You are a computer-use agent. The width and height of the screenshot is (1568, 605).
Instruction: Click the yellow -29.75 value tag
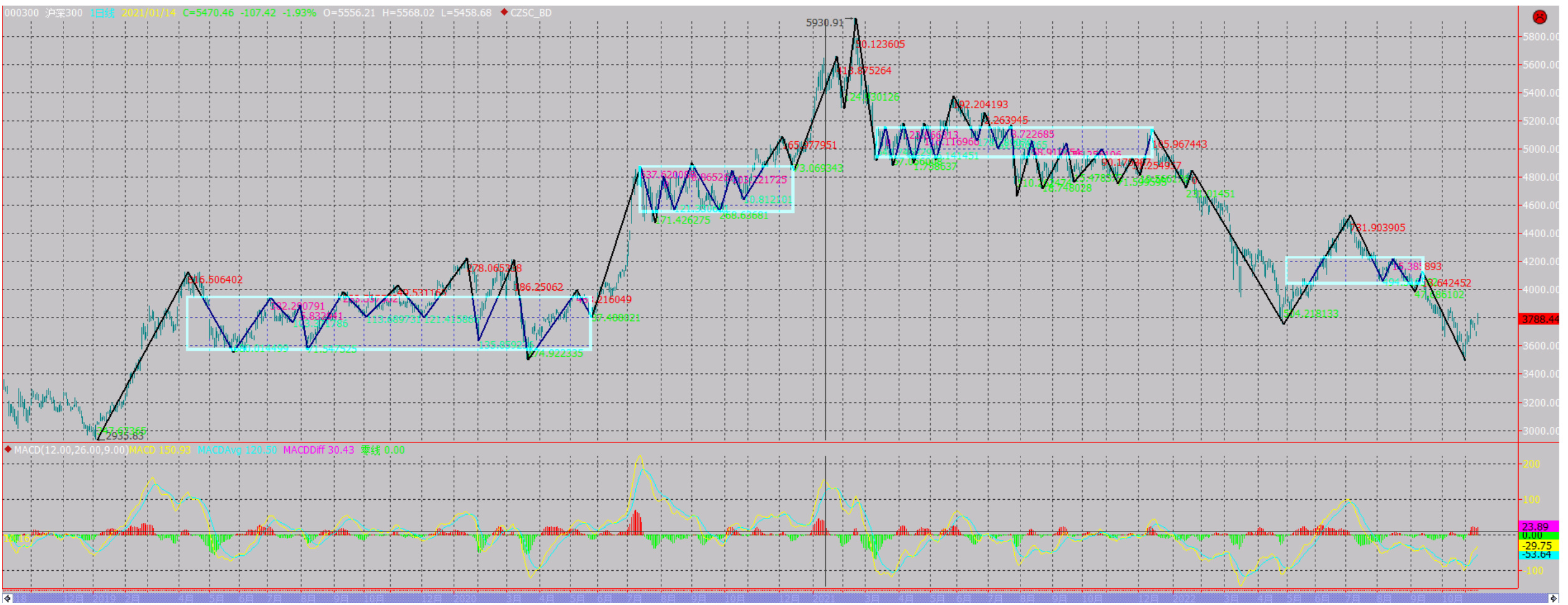[1537, 545]
